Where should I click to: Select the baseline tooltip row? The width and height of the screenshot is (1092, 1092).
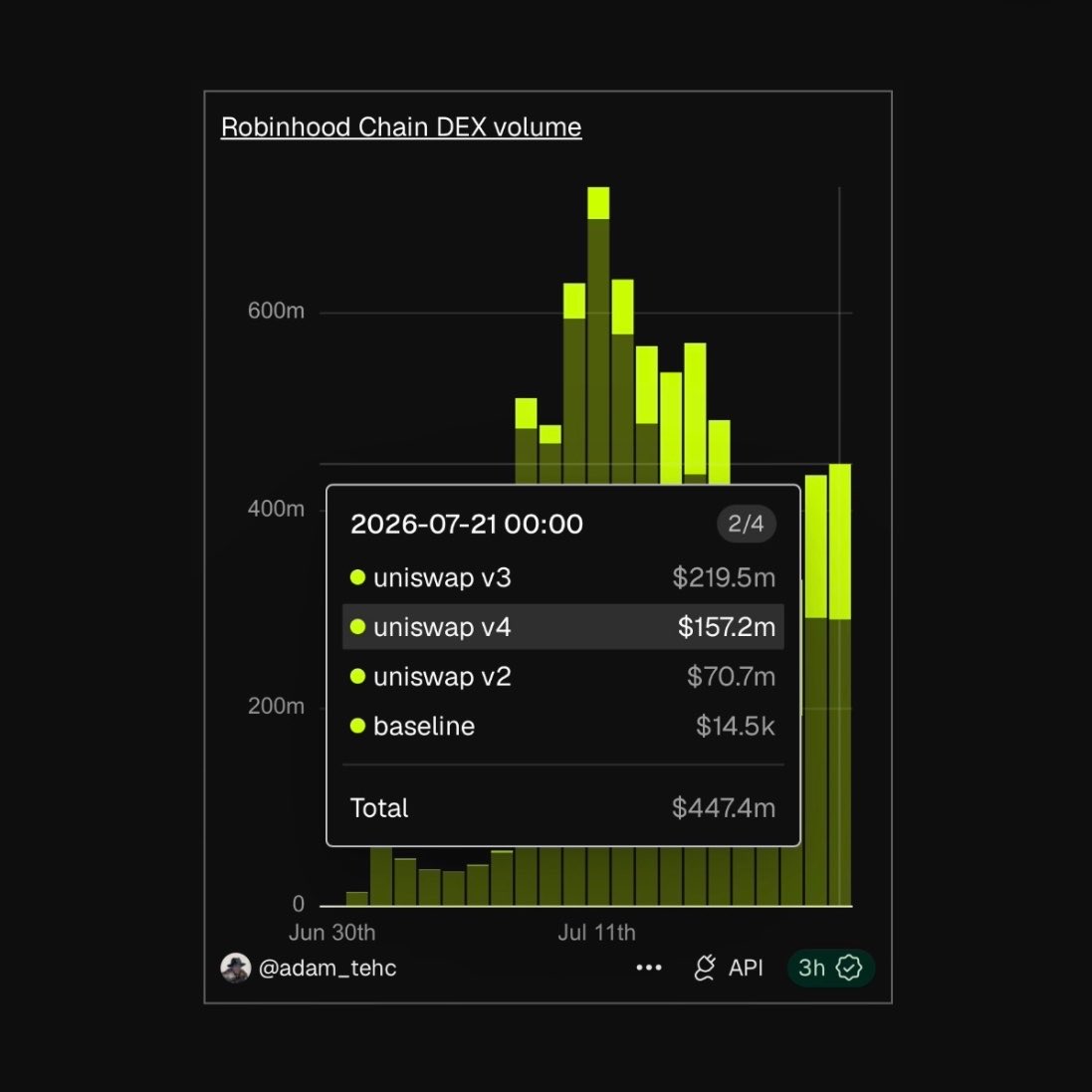562,726
